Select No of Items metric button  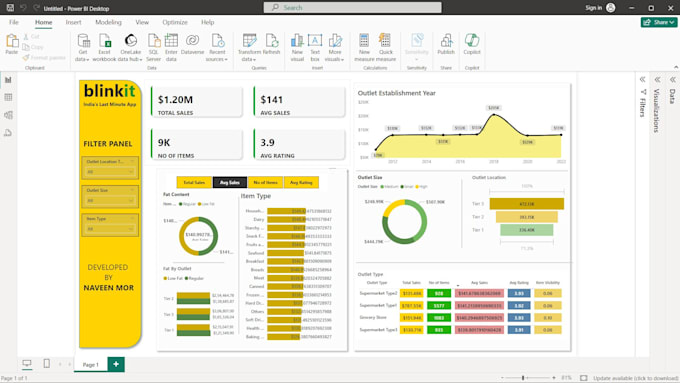click(x=265, y=182)
